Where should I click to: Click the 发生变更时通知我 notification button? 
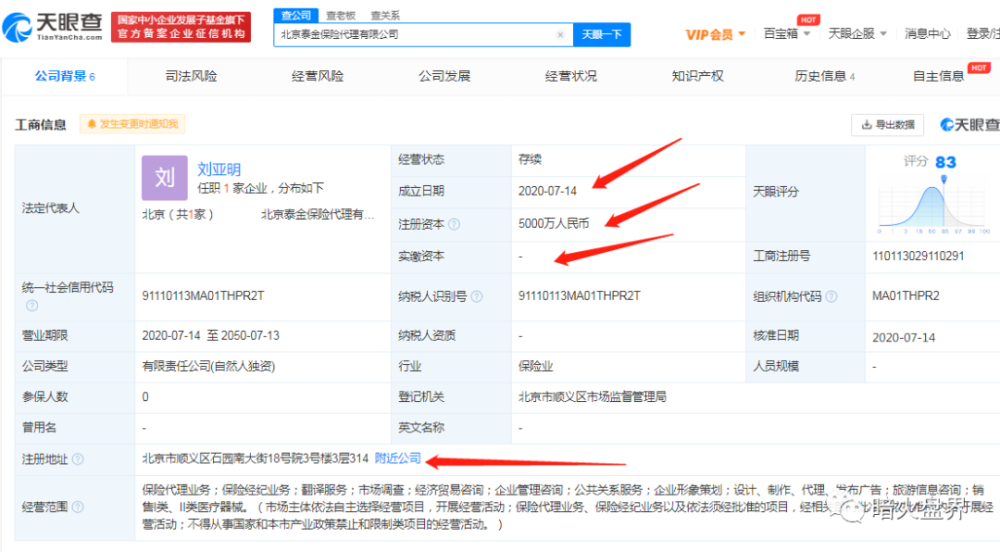coord(133,124)
